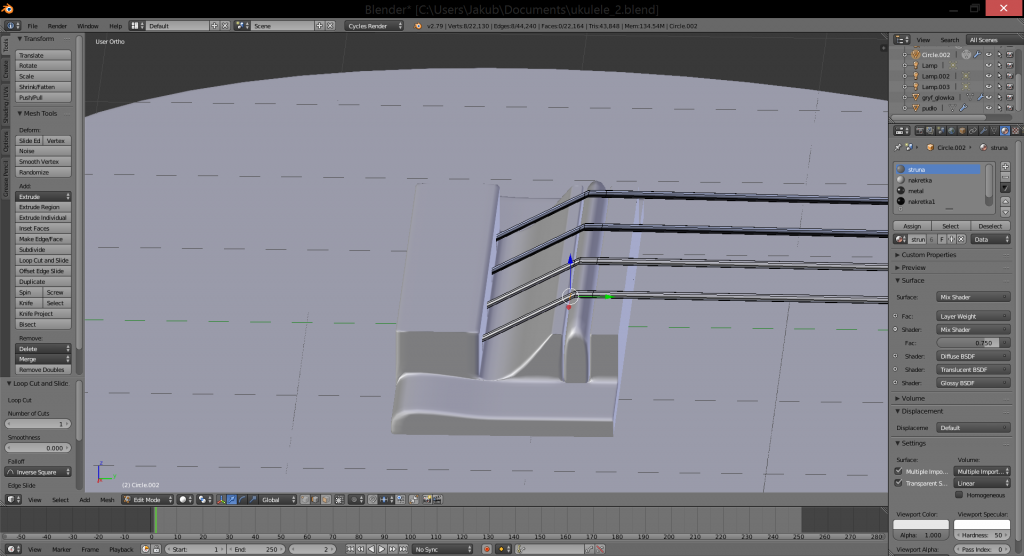This screenshot has width=1024, height=556.
Task: Open the Global orientation dropdown
Action: [x=278, y=500]
